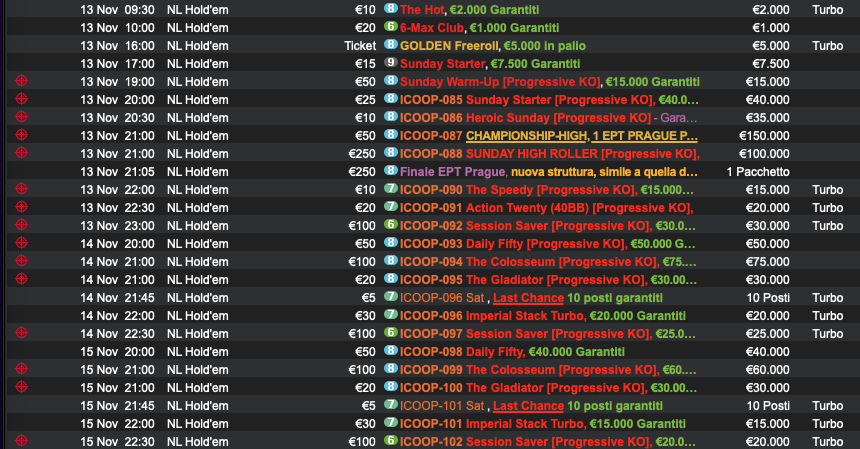Select Finale EPT Prague tournament name
This screenshot has height=449, width=860.
(548, 172)
